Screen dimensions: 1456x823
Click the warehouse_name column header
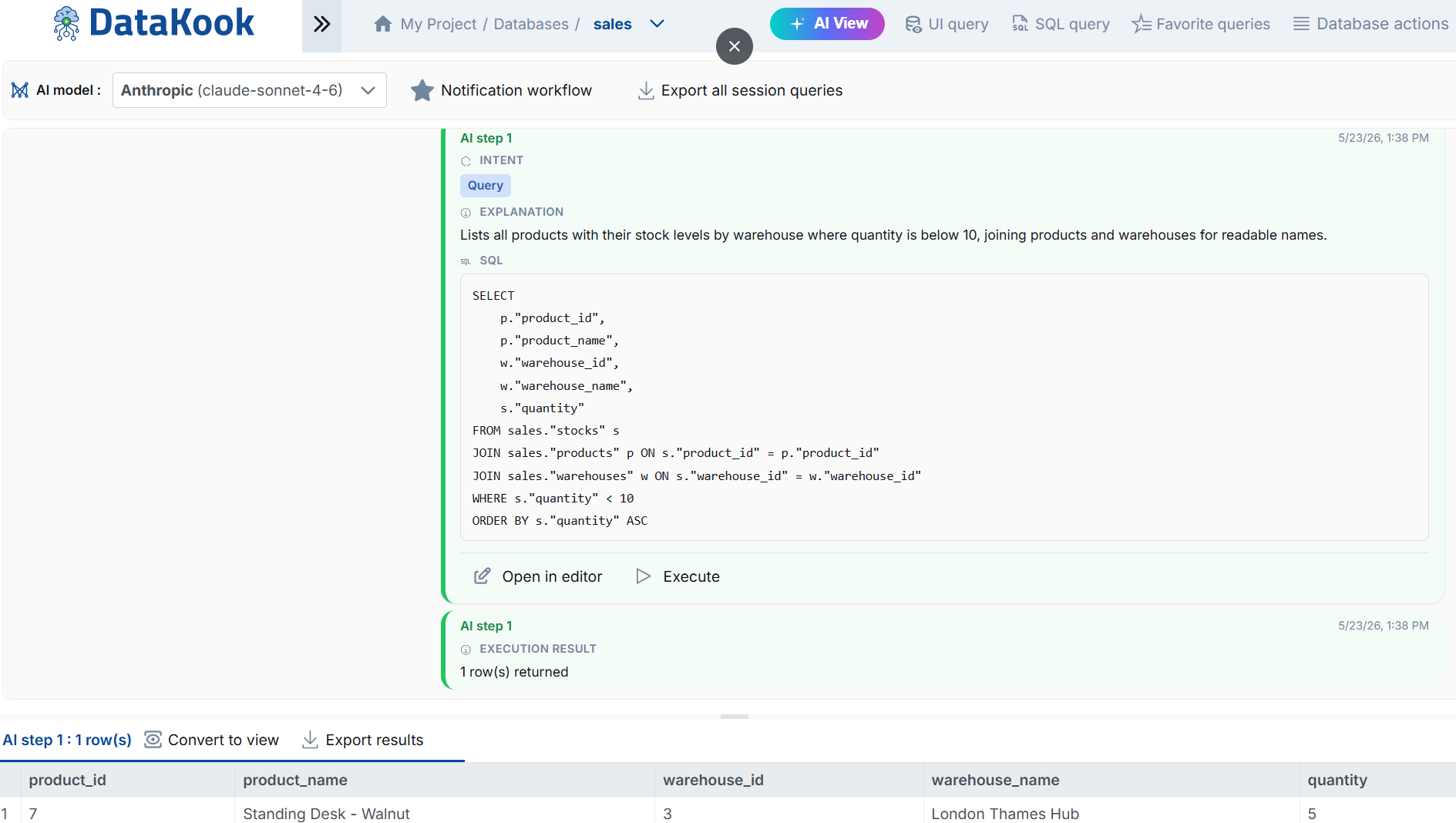tap(1111, 780)
